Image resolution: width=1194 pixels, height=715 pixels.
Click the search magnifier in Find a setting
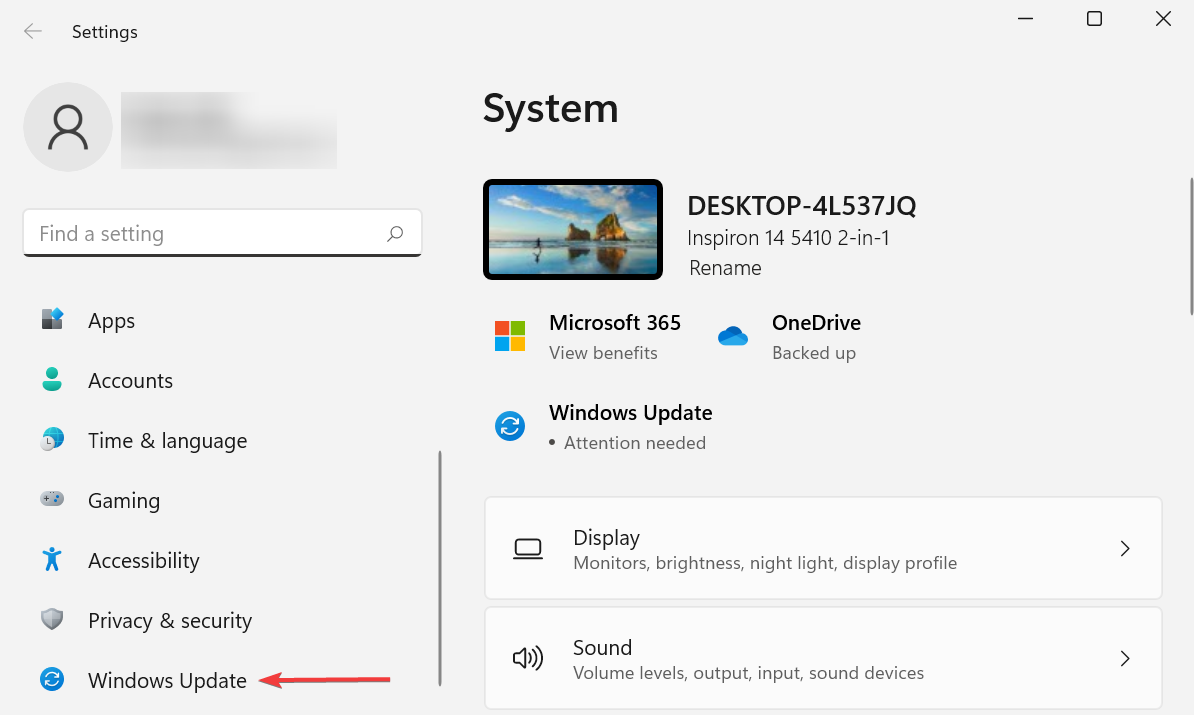(x=395, y=232)
